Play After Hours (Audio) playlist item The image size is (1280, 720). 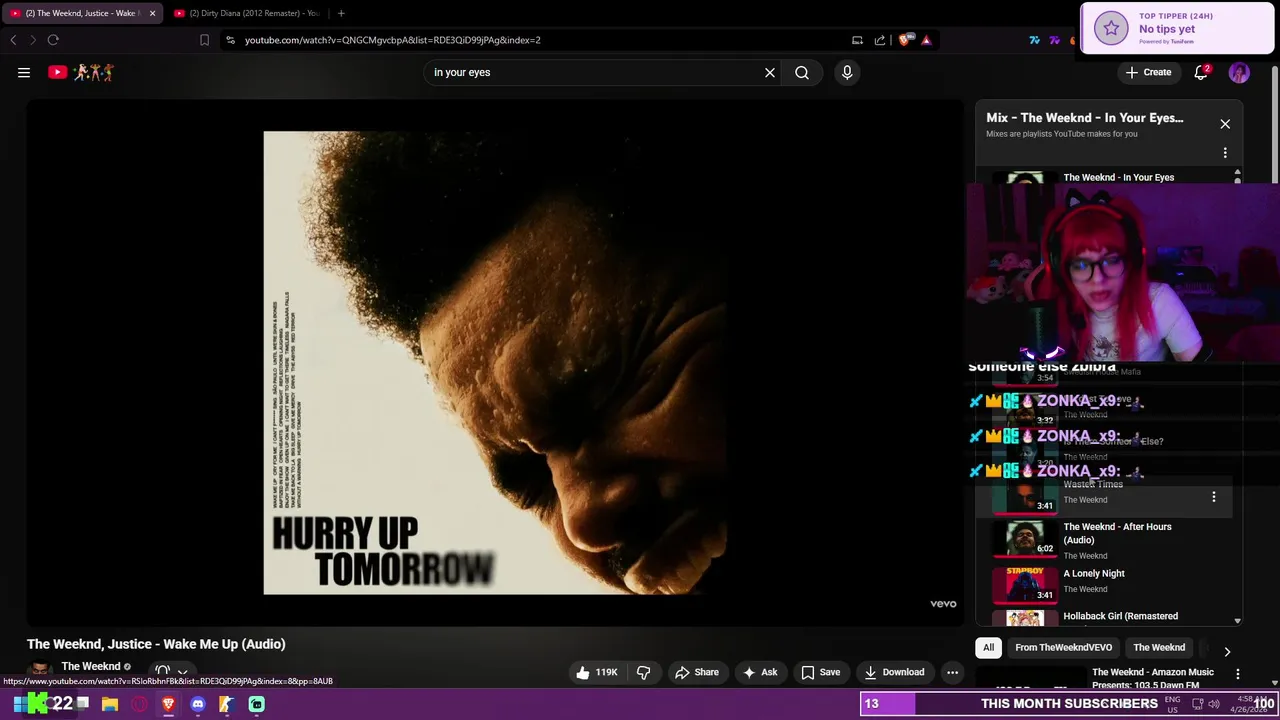coord(1105,540)
